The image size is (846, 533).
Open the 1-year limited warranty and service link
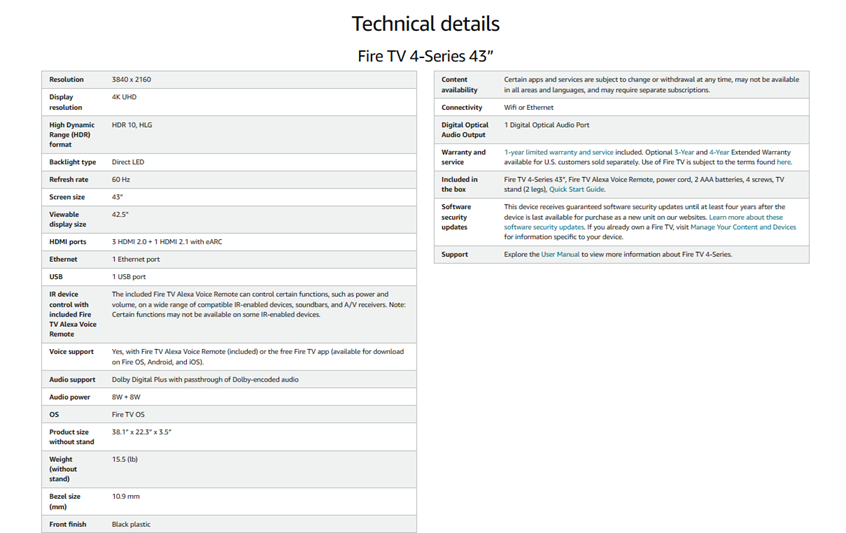pos(558,152)
